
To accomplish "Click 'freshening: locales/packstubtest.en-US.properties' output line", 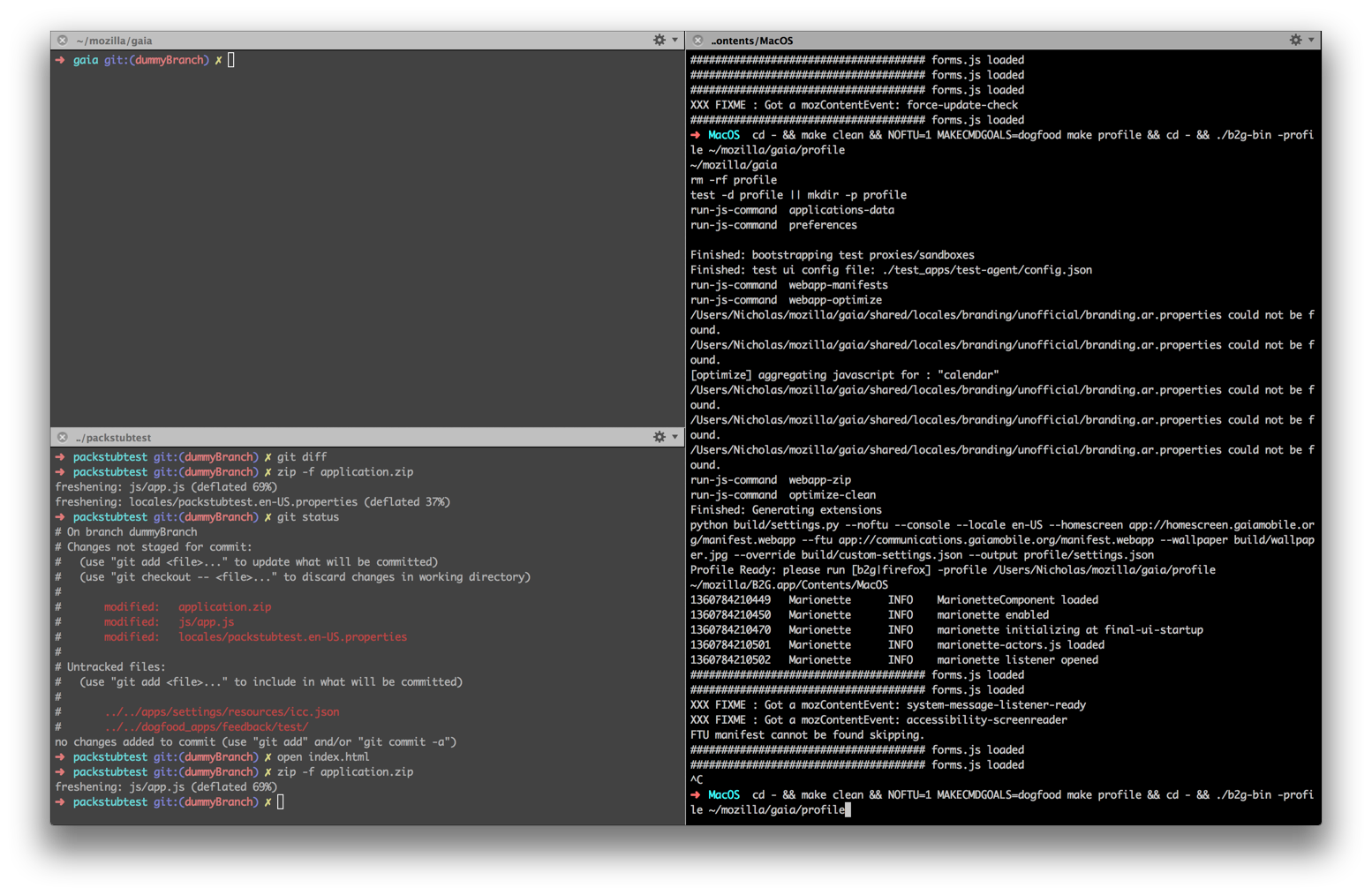I will tap(253, 502).
